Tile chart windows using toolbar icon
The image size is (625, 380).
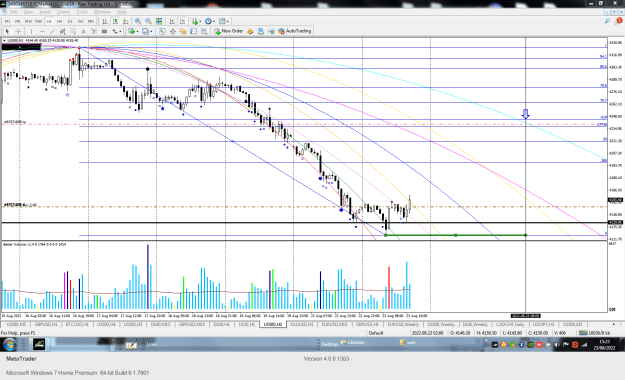pyautogui.click(x=159, y=21)
